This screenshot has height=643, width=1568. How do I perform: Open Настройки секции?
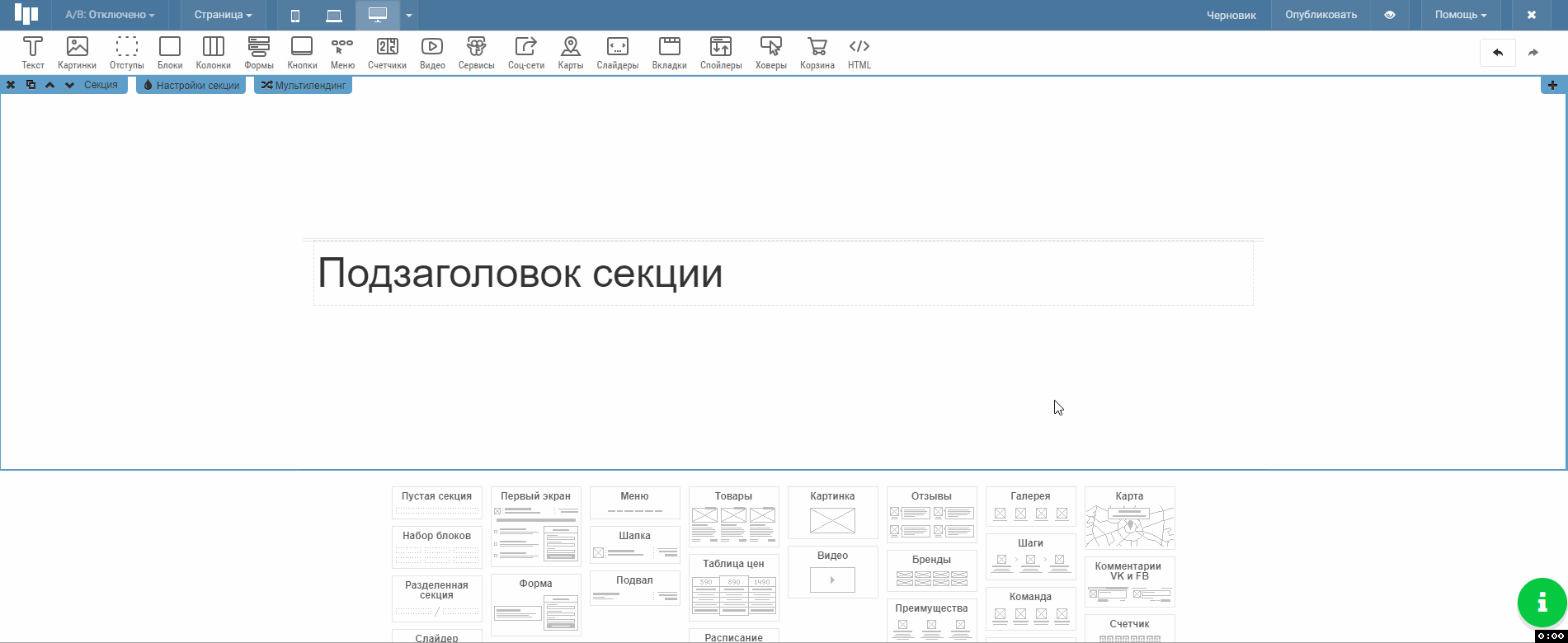point(191,85)
